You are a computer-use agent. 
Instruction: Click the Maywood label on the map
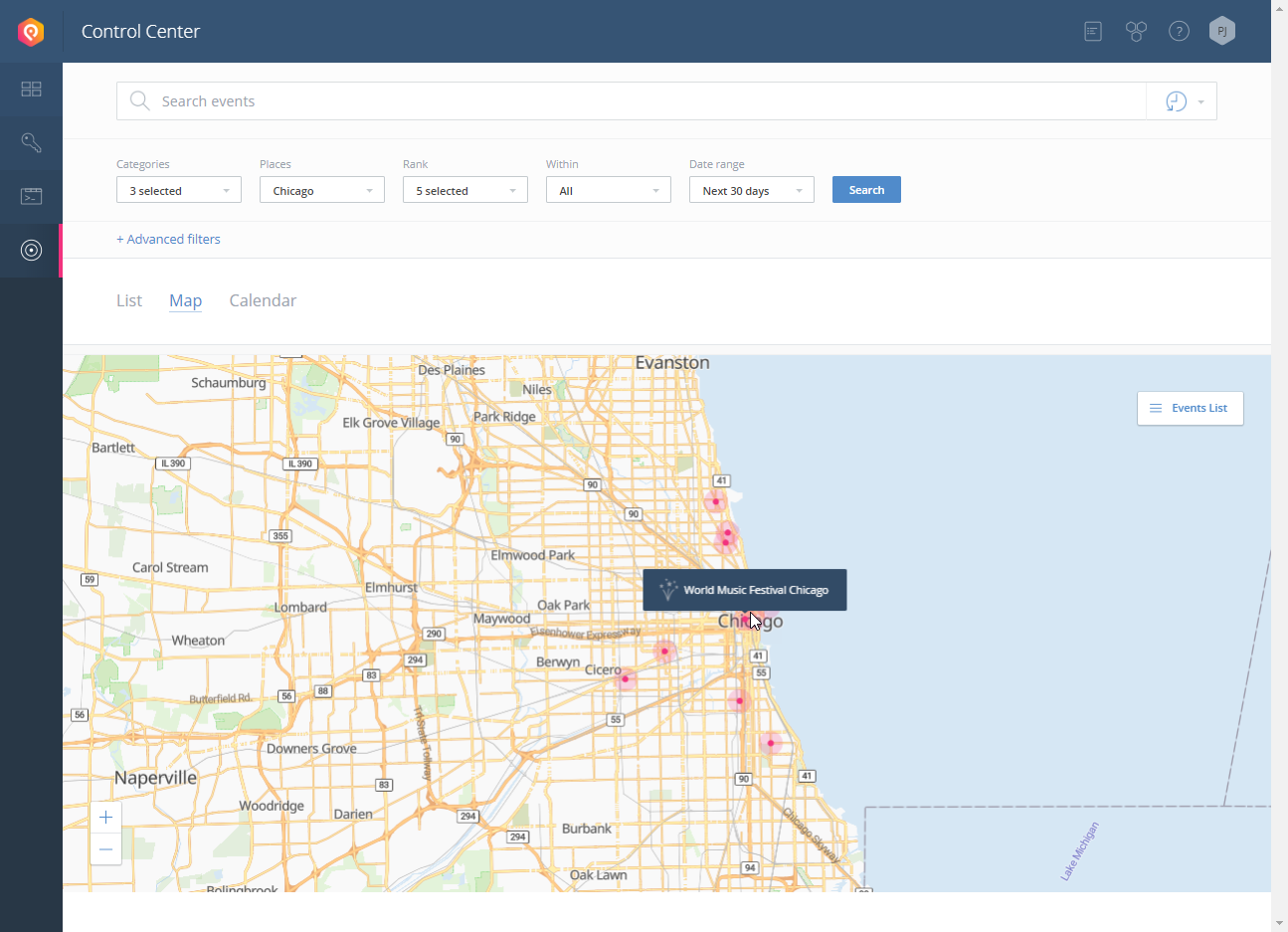[502, 619]
